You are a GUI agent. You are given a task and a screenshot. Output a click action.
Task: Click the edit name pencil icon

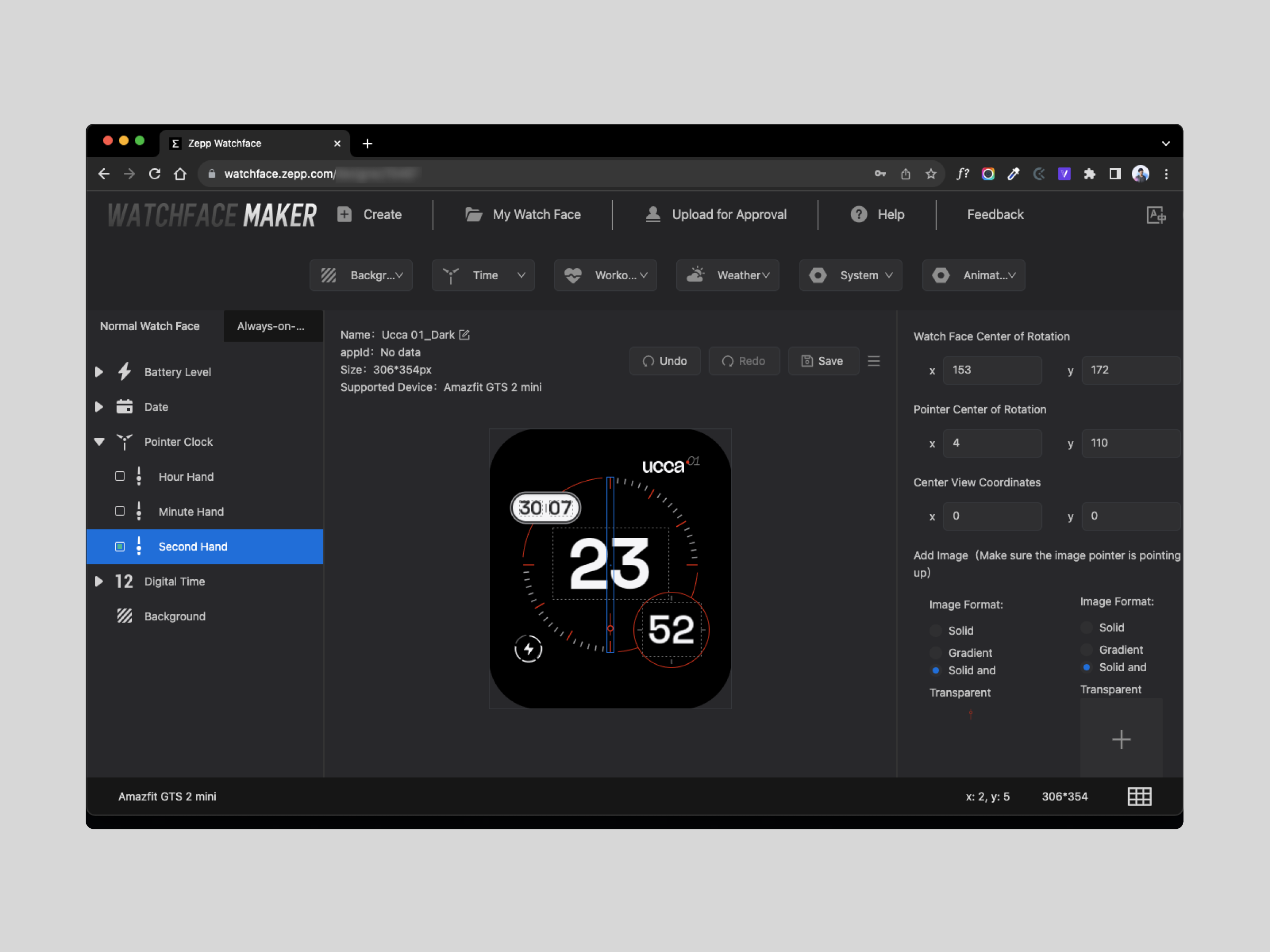[465, 335]
